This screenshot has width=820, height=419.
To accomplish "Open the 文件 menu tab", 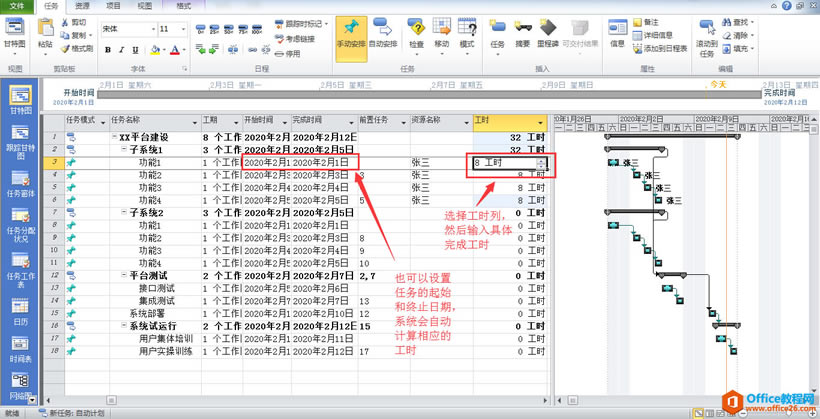I will 18,6.
